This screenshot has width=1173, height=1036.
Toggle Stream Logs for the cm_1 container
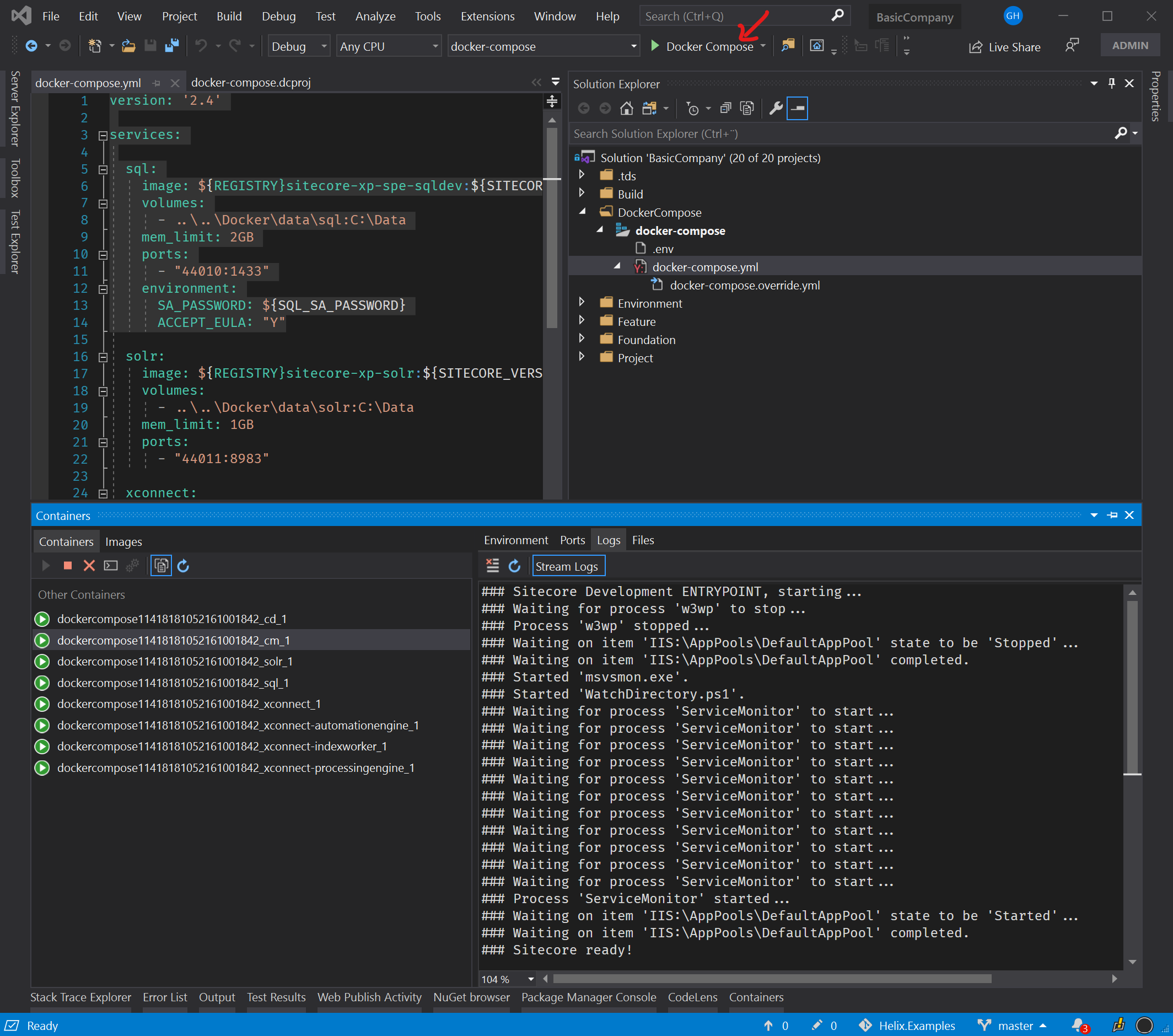[568, 565]
